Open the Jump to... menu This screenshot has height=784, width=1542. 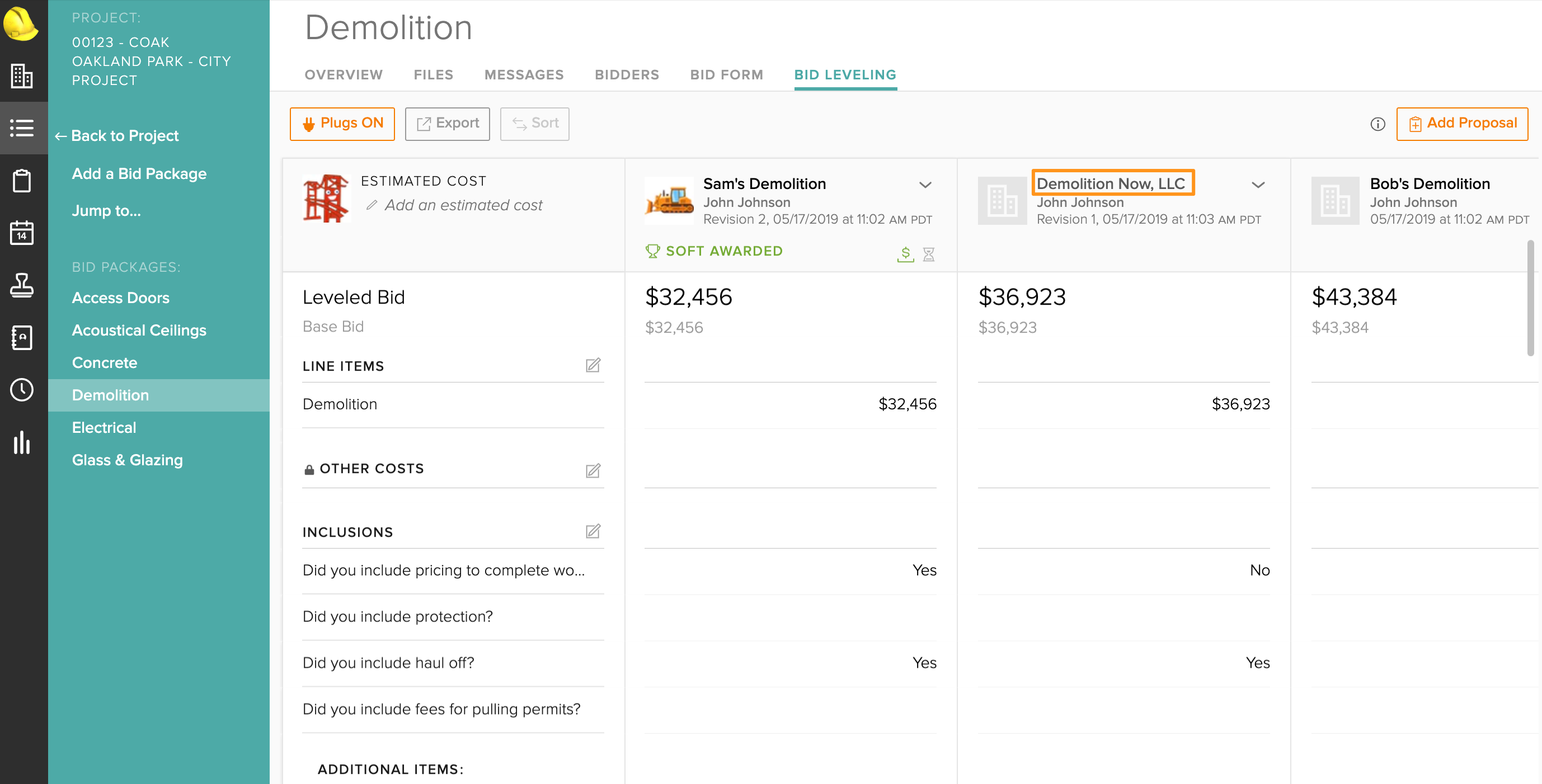pyautogui.click(x=106, y=211)
